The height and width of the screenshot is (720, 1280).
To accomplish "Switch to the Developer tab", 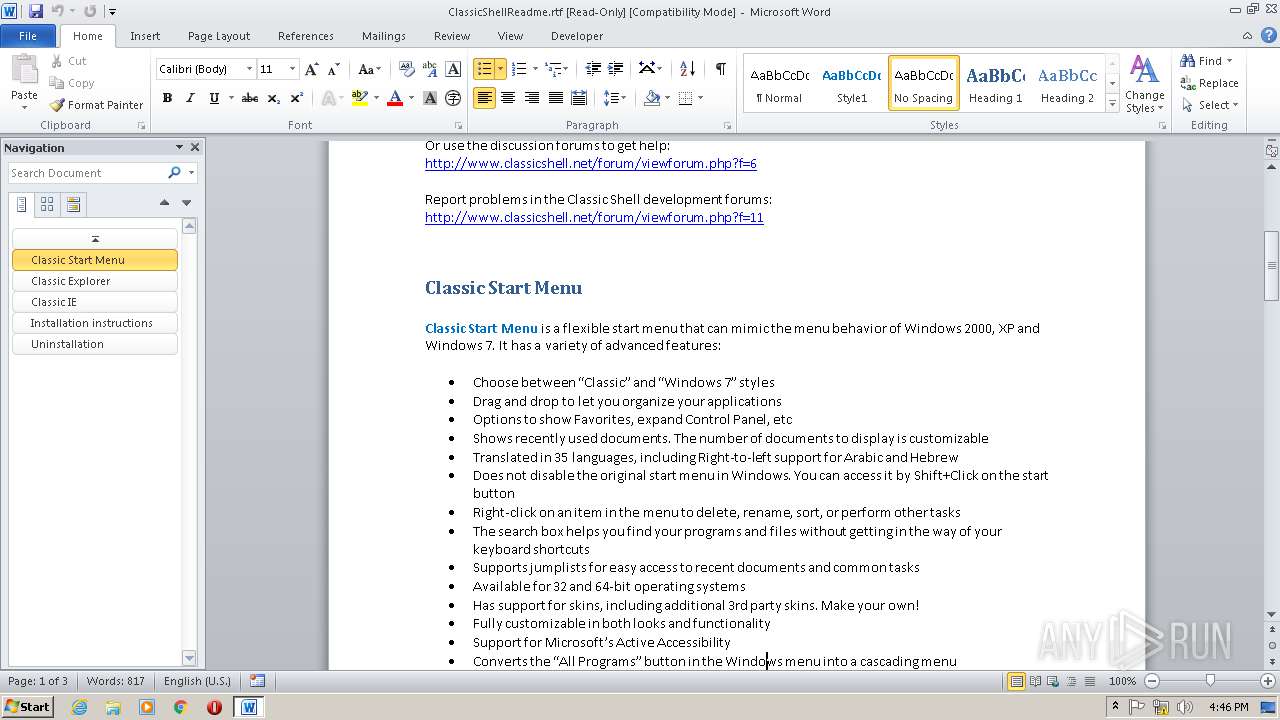I will click(577, 36).
